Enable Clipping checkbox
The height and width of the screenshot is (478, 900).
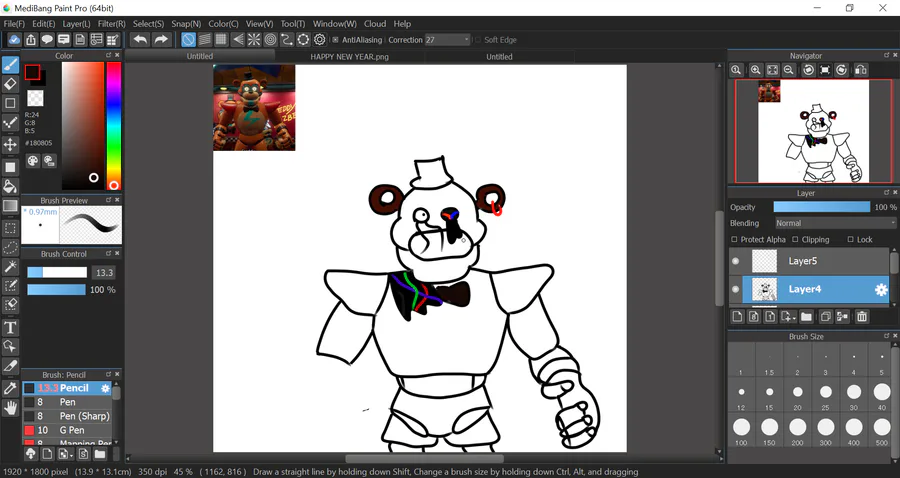click(795, 239)
